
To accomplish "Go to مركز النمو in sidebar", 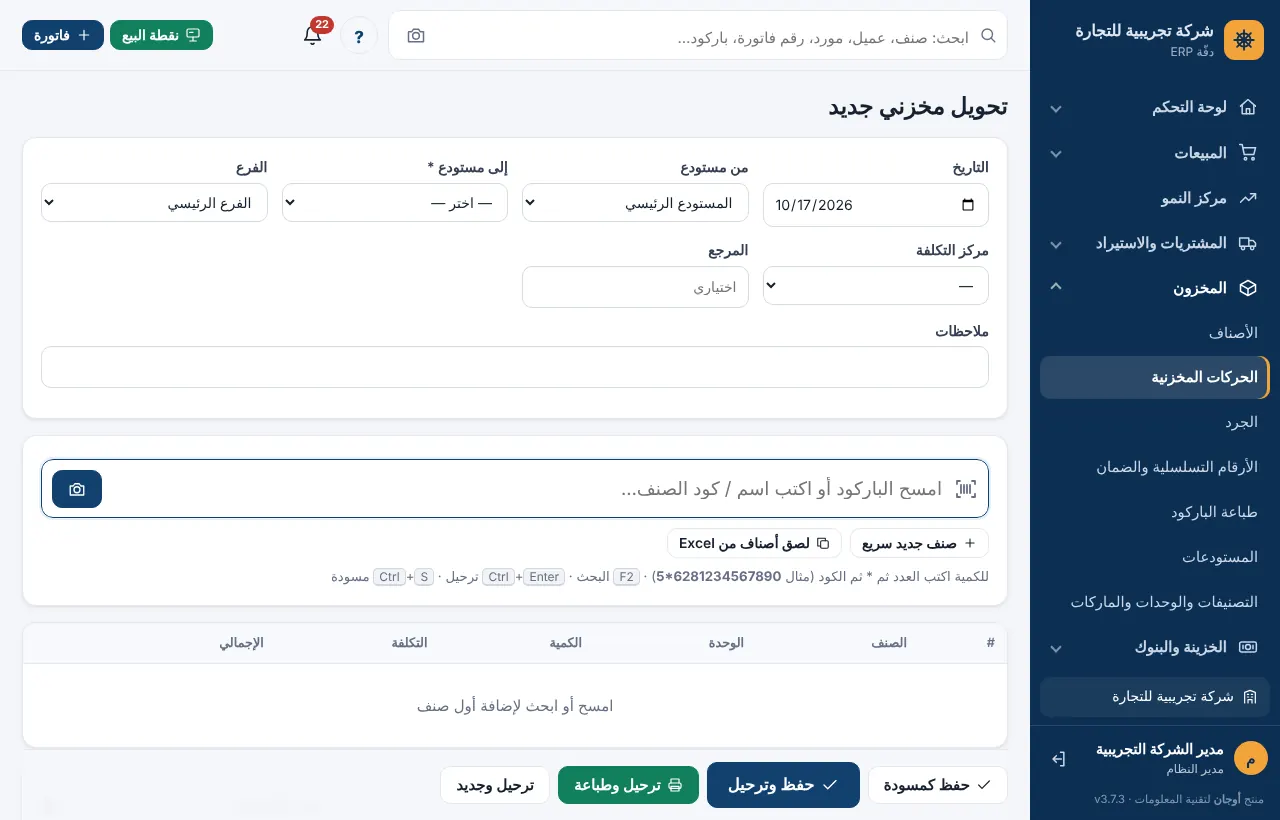I will coord(1155,198).
